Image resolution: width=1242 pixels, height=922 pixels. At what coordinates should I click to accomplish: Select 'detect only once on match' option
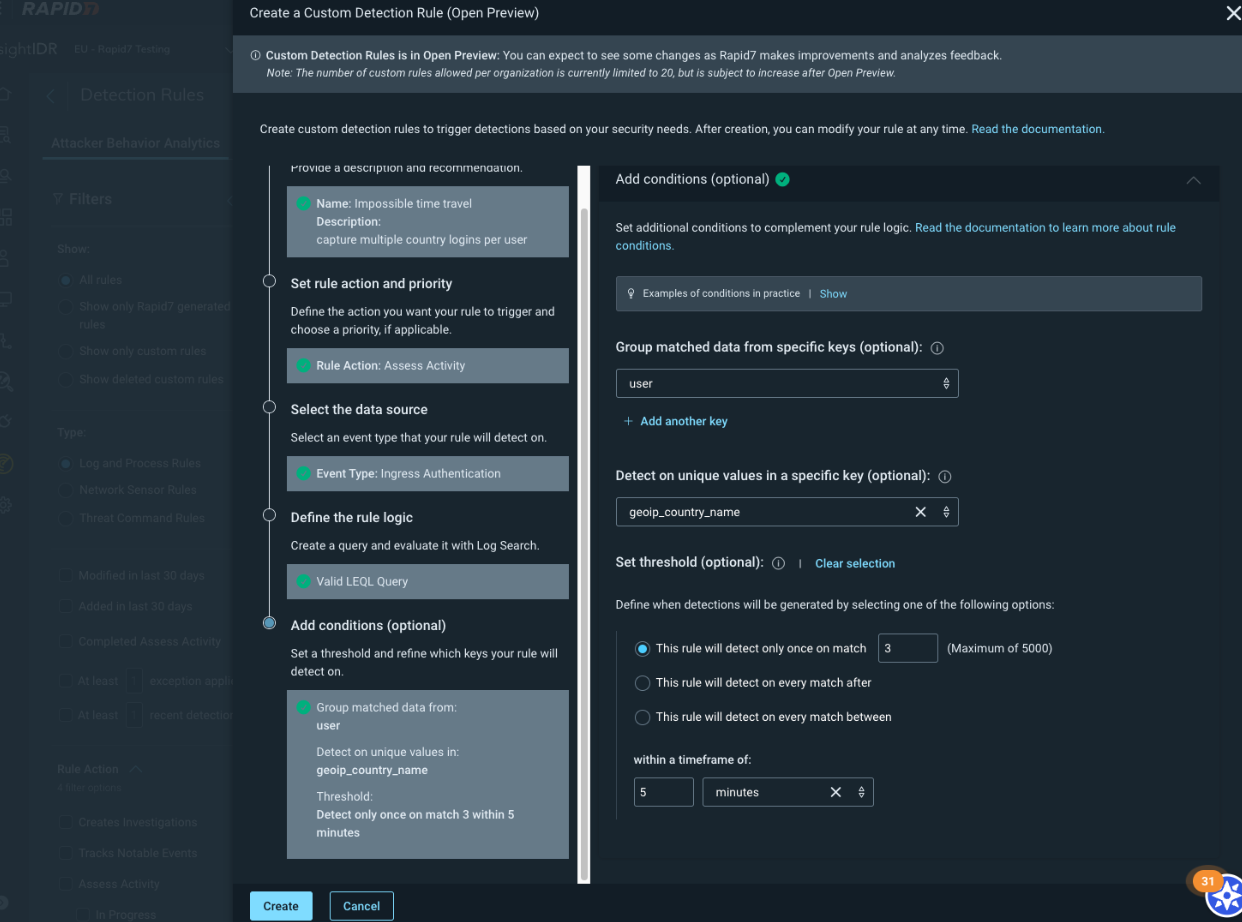click(643, 649)
